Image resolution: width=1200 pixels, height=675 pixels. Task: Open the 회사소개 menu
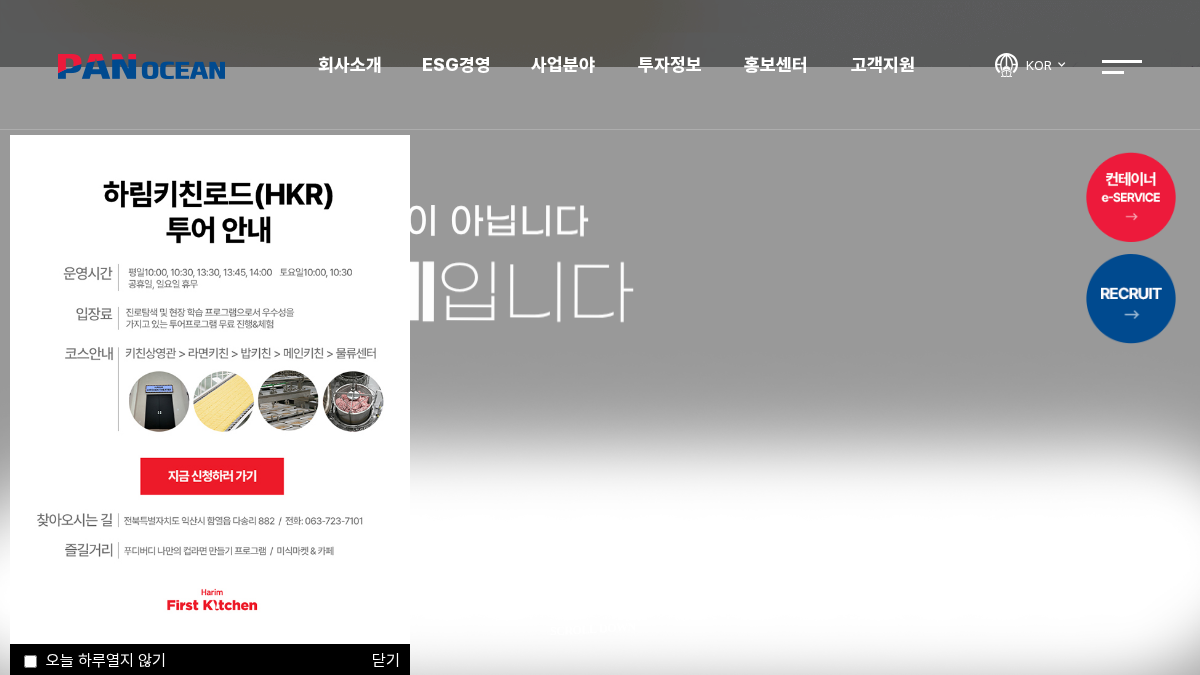click(350, 65)
